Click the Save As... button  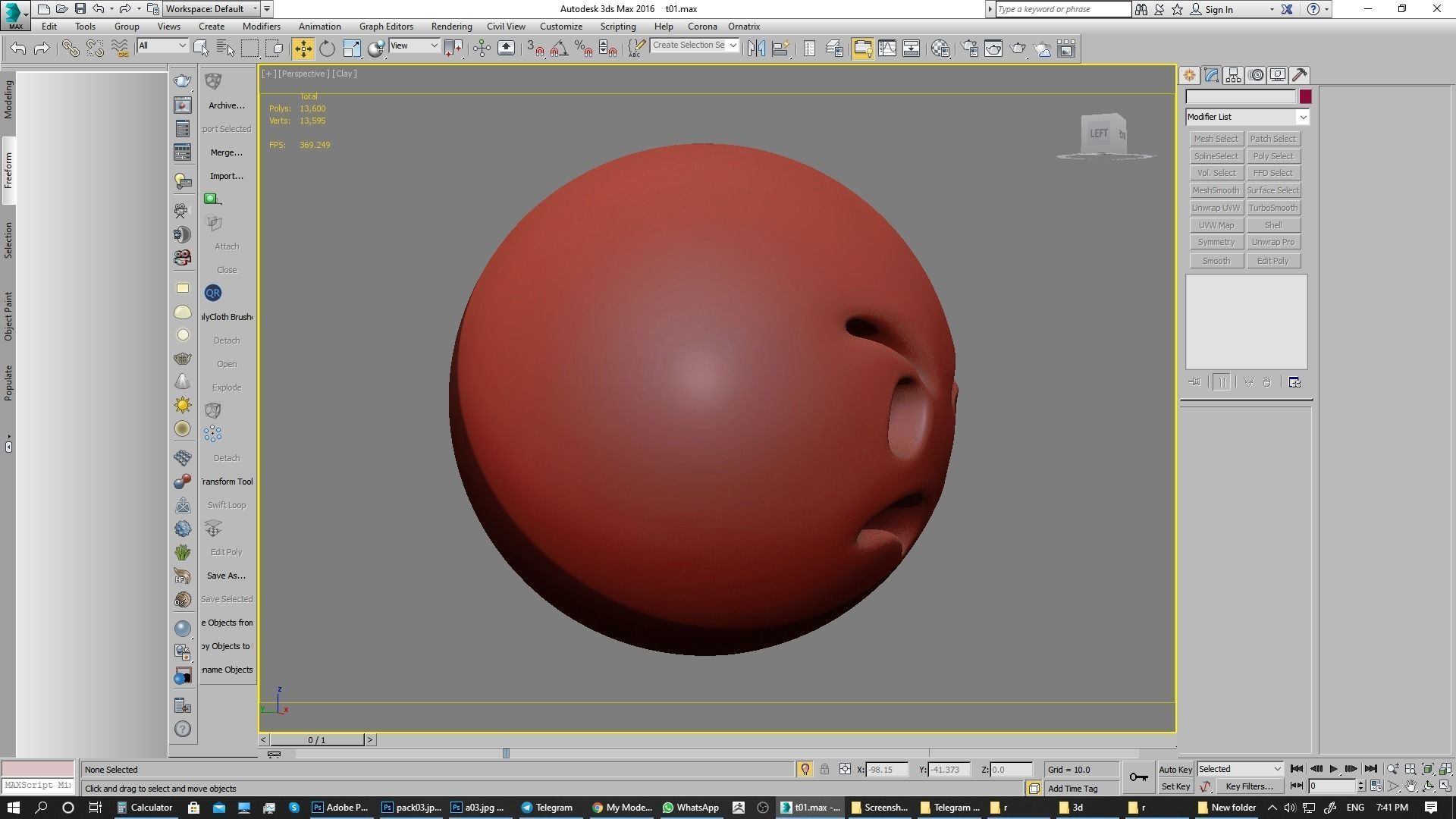226,576
